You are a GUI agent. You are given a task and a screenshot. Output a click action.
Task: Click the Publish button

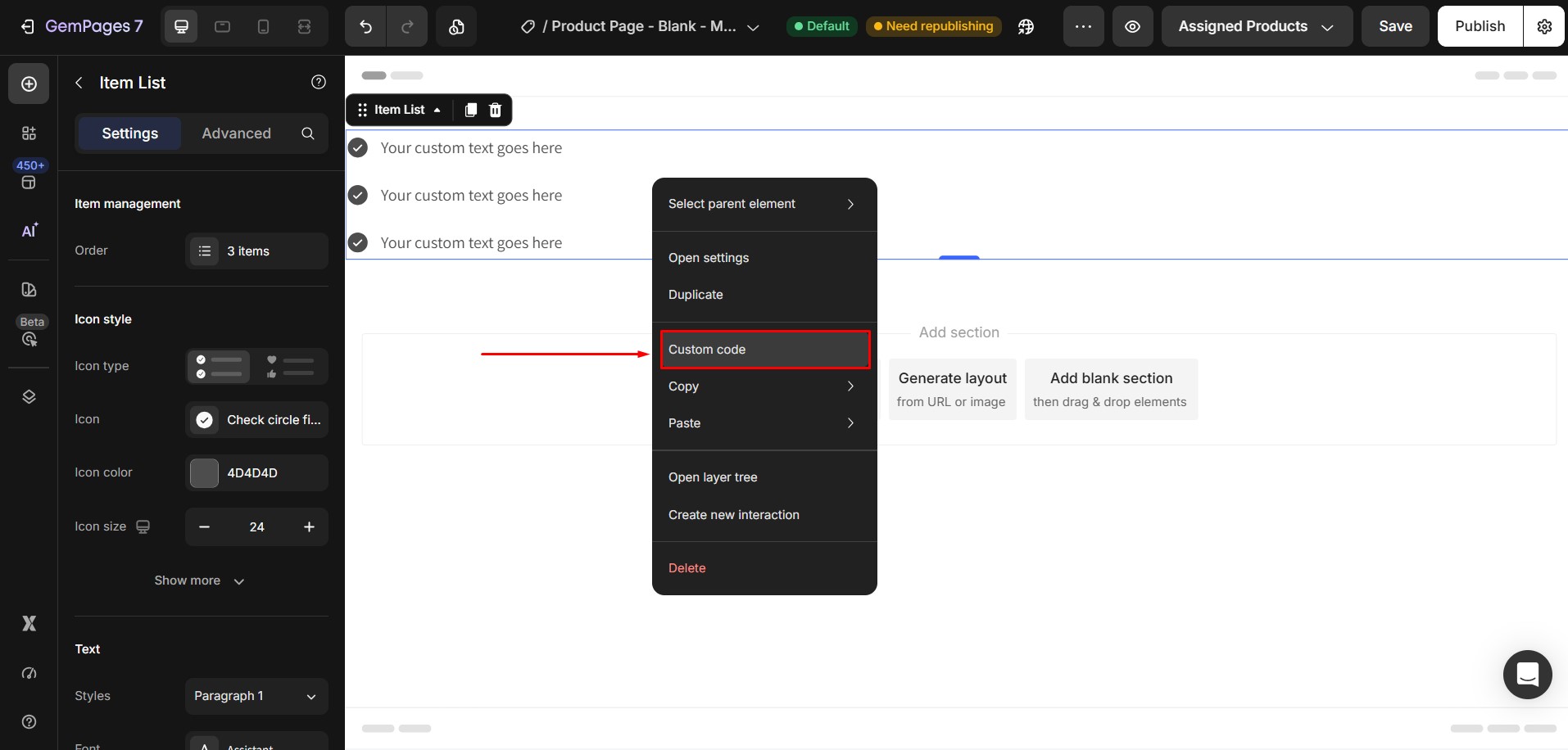pos(1480,26)
